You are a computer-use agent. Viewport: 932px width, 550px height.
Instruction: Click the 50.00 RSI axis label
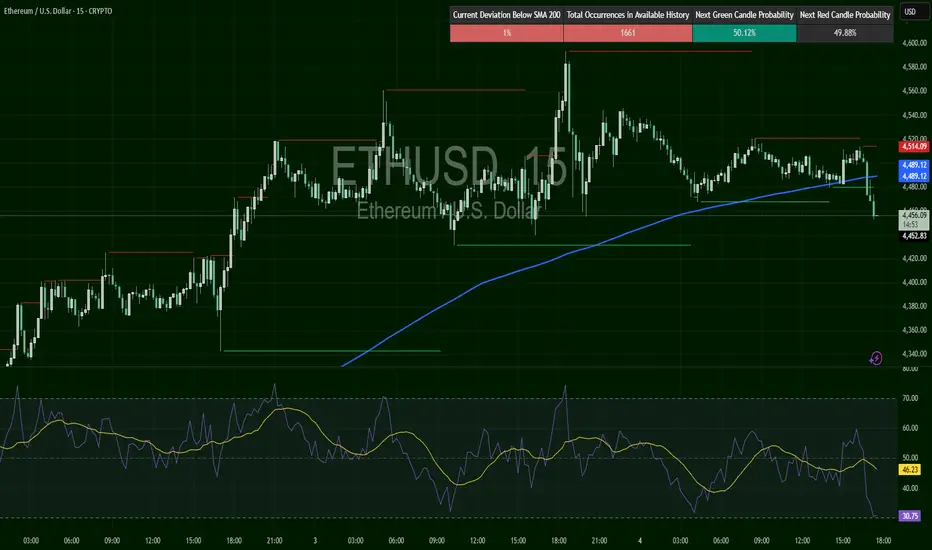(x=910, y=458)
